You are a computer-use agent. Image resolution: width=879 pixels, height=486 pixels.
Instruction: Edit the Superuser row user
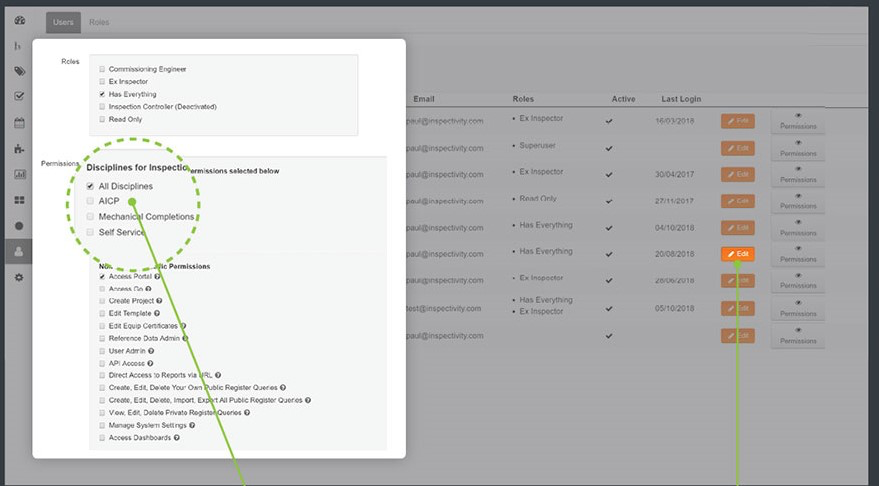pos(738,149)
